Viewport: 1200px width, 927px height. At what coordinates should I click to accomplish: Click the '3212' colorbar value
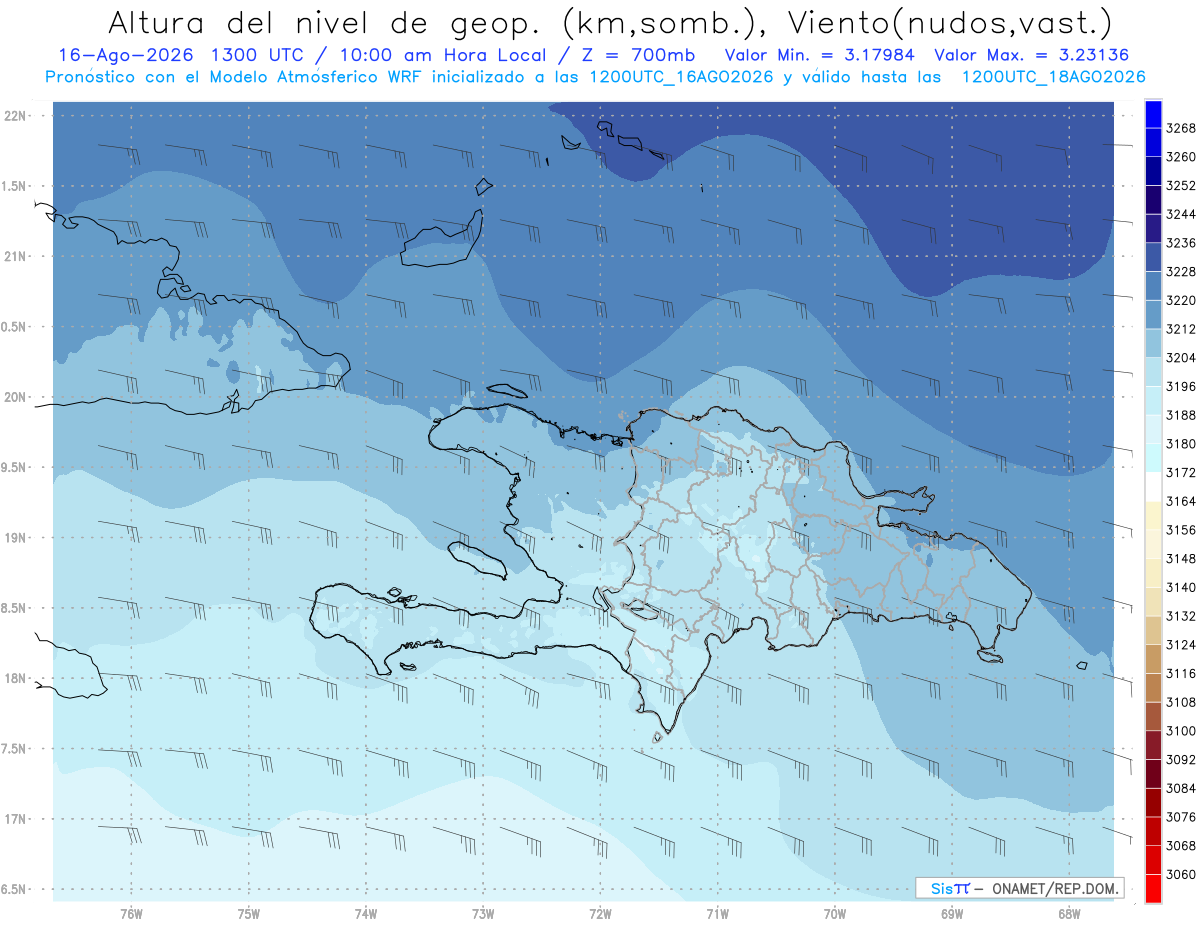(1180, 329)
